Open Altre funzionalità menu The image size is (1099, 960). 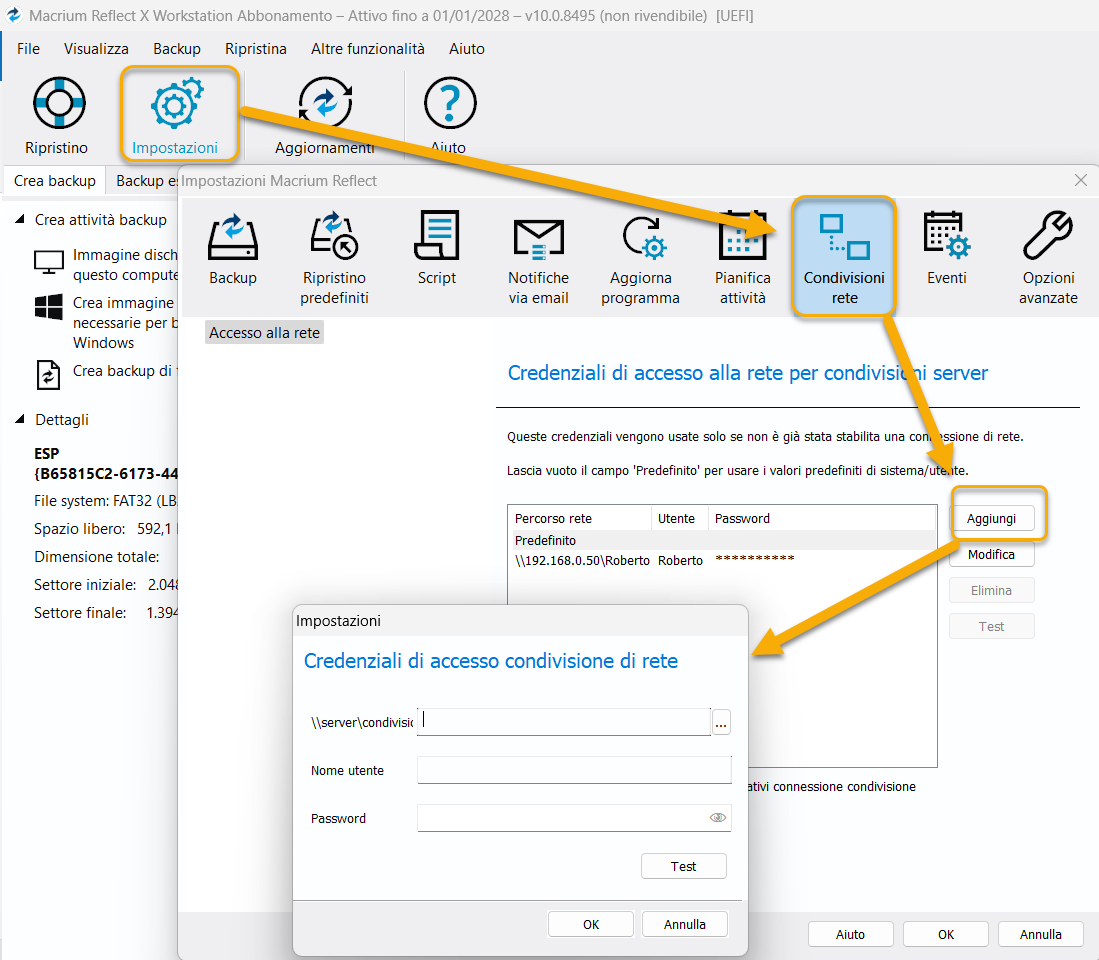(368, 48)
